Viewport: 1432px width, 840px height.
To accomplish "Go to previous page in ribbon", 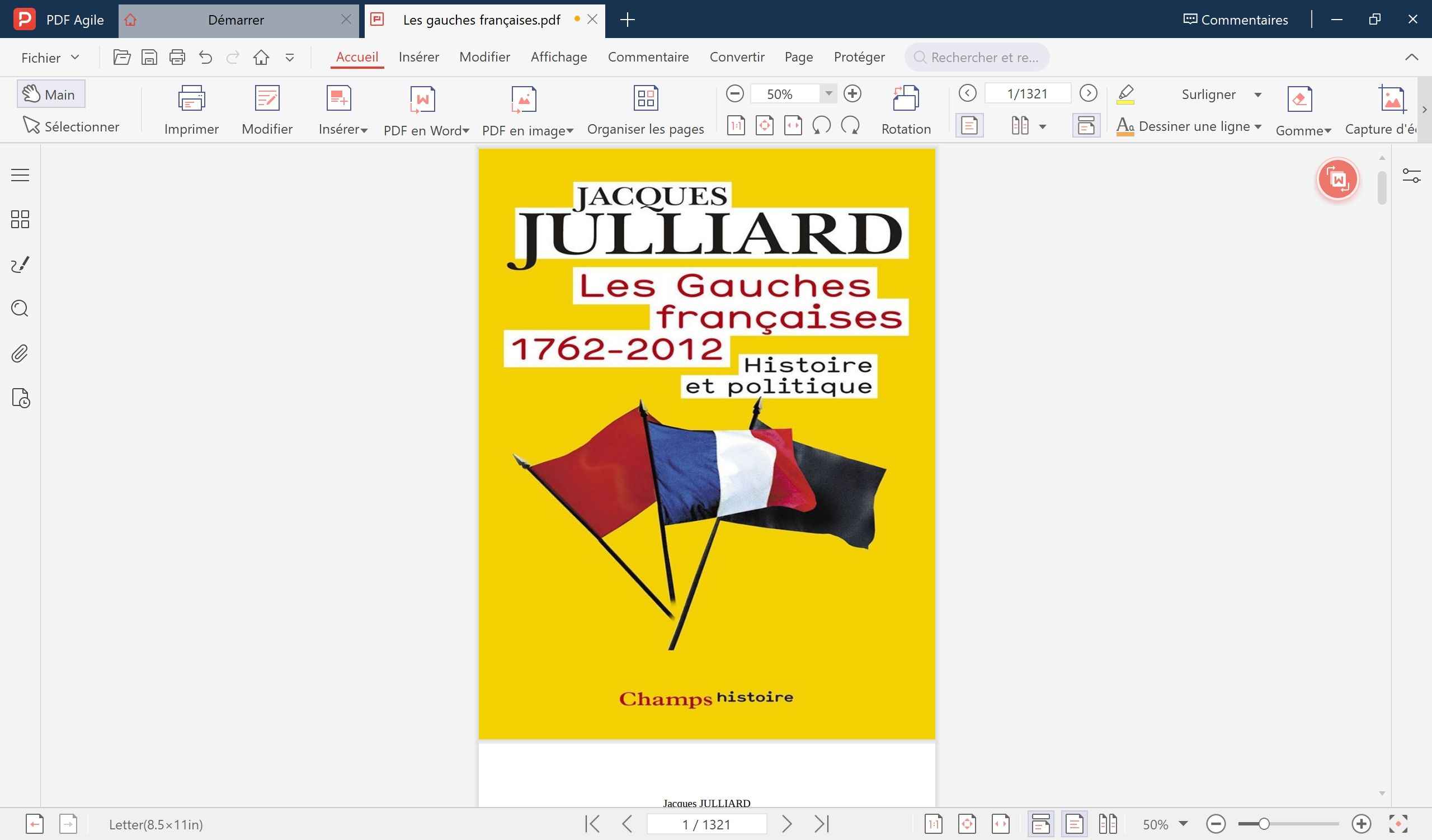I will coord(967,93).
